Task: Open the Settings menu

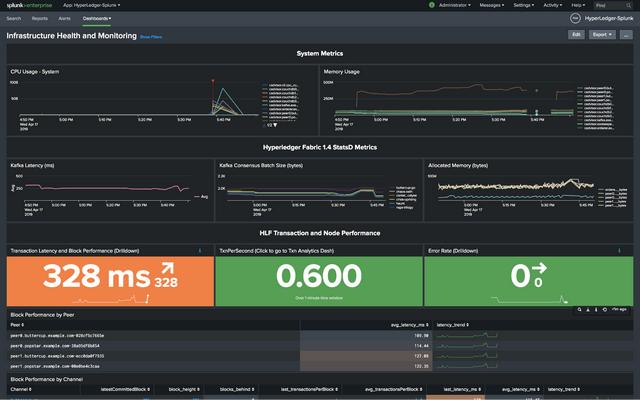Action: click(523, 5)
